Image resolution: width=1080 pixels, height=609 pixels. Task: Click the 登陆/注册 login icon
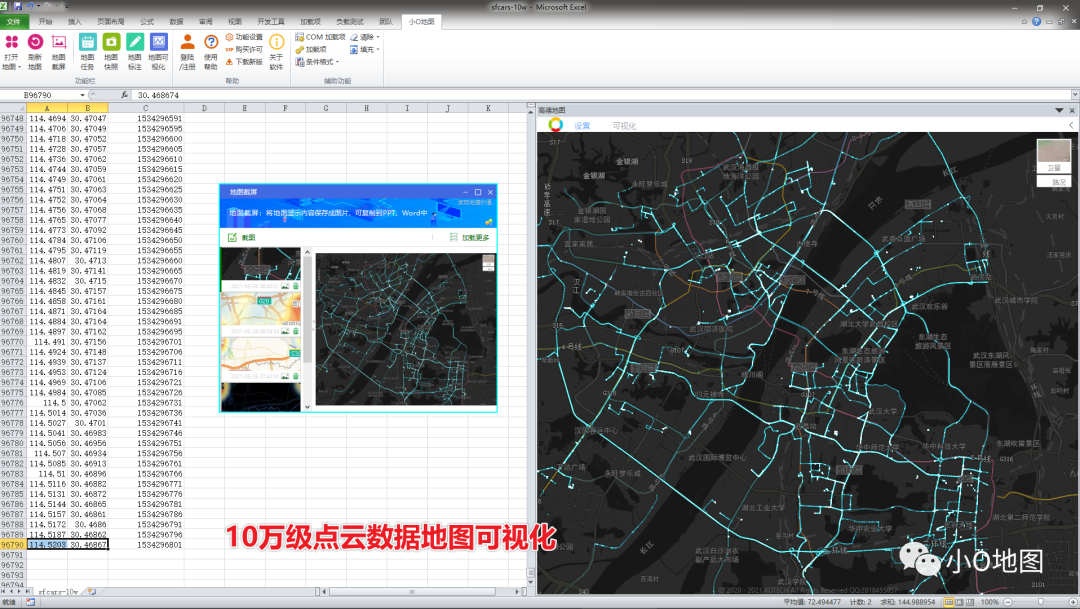pos(187,43)
